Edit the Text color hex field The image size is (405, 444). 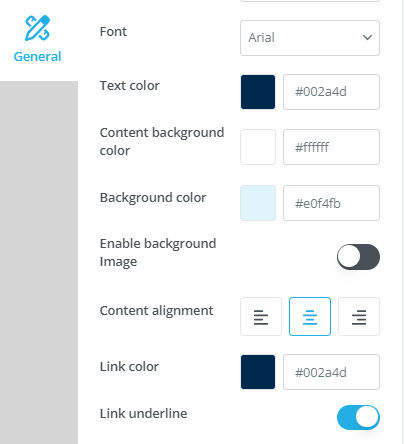(331, 92)
